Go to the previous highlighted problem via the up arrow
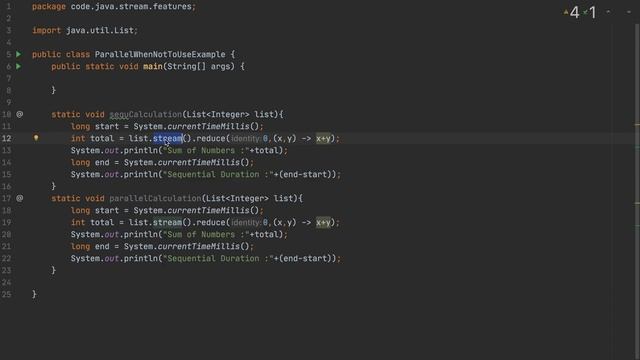This screenshot has width=640, height=360. click(608, 12)
